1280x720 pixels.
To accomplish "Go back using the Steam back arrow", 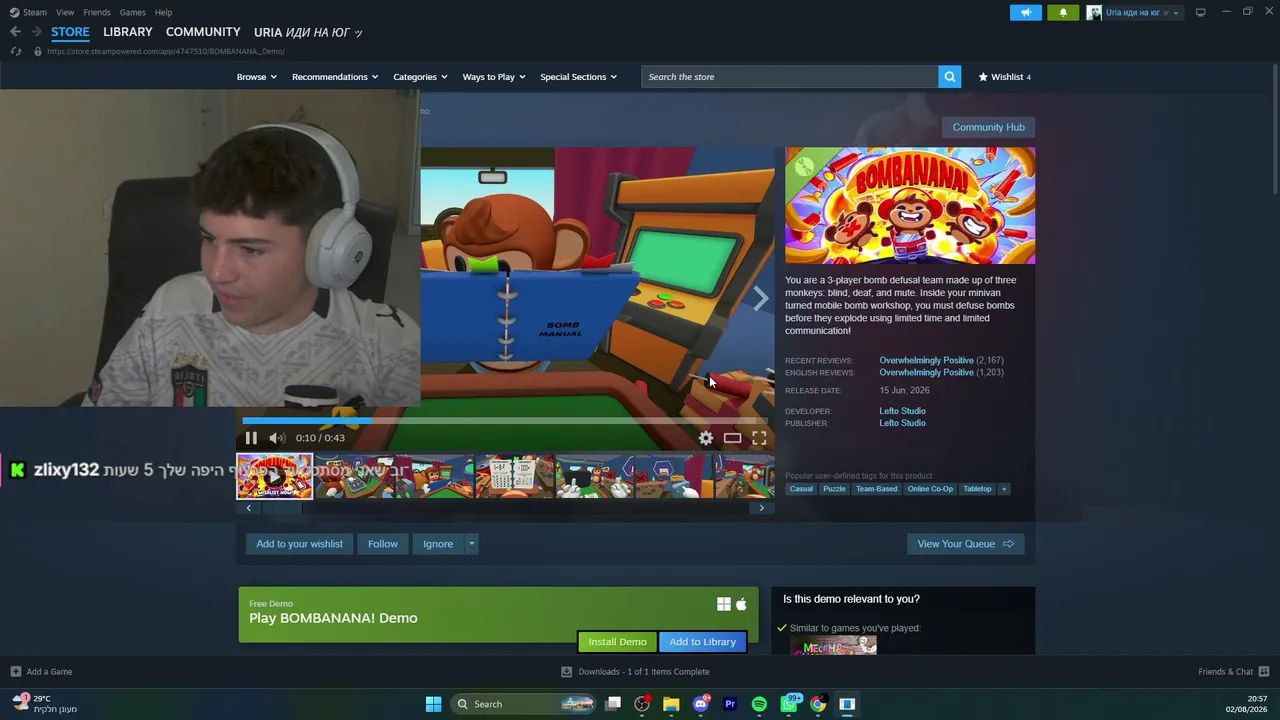I will tap(15, 32).
